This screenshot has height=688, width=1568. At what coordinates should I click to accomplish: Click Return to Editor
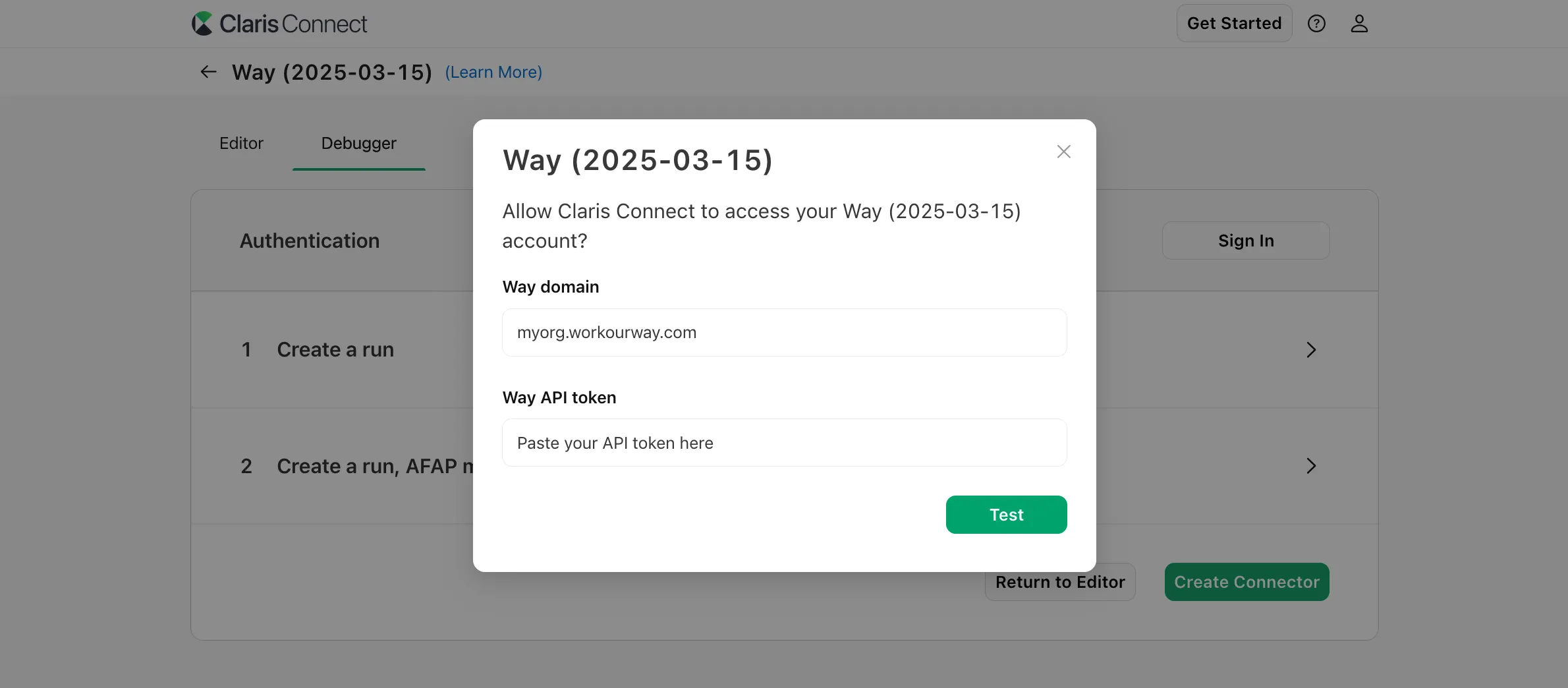[x=1059, y=581]
